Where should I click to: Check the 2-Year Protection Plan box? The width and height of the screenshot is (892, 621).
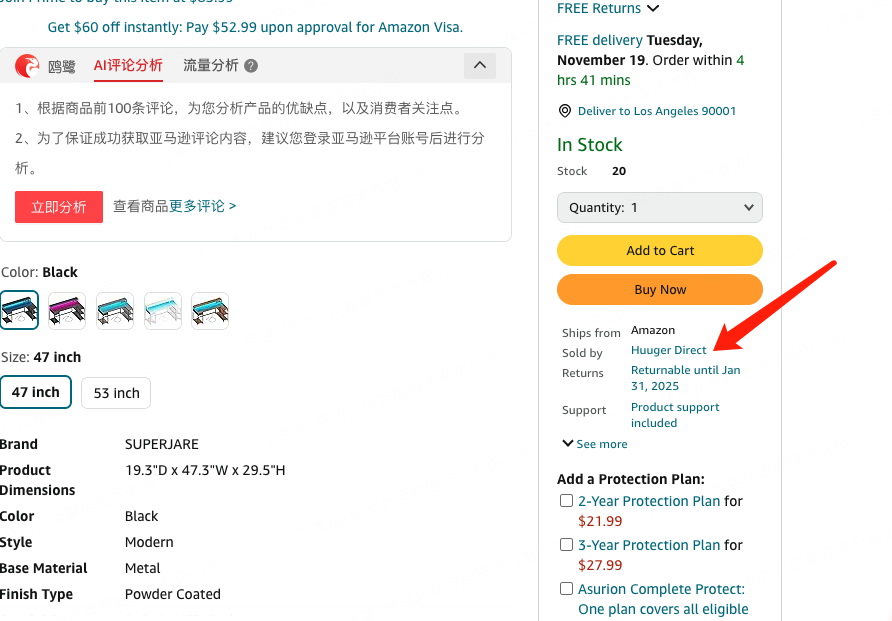567,501
